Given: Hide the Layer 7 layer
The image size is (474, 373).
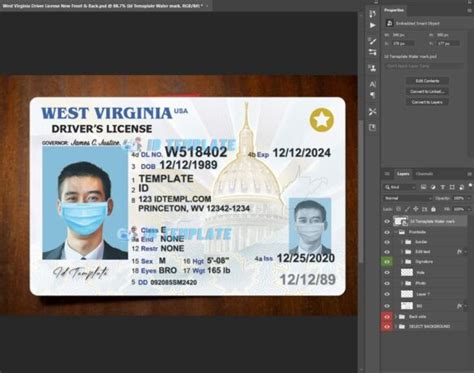Looking at the screenshot, I should coord(387,294).
